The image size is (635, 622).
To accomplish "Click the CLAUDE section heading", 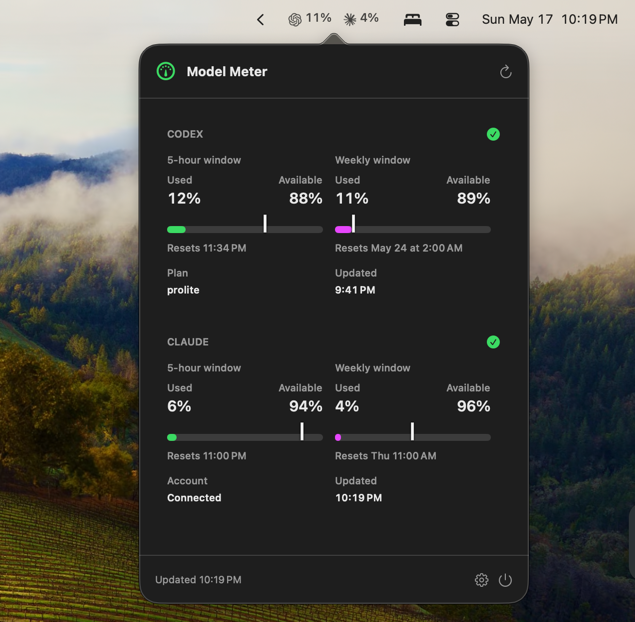I will click(x=188, y=342).
